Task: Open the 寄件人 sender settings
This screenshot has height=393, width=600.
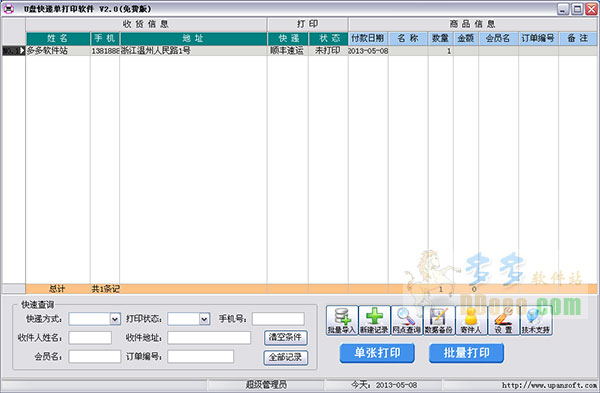Action: pyautogui.click(x=471, y=320)
